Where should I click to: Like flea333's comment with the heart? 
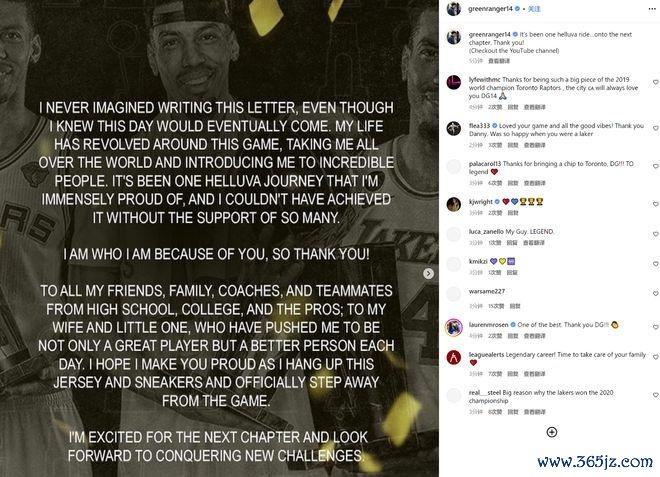coord(655,128)
